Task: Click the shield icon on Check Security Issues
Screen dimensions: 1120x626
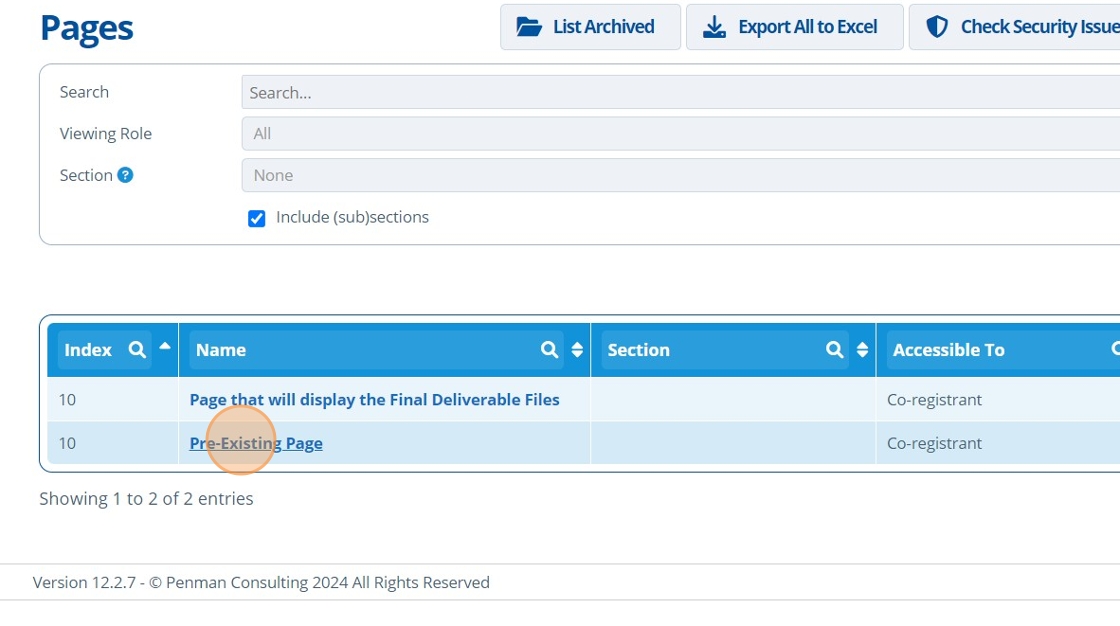Action: (937, 27)
